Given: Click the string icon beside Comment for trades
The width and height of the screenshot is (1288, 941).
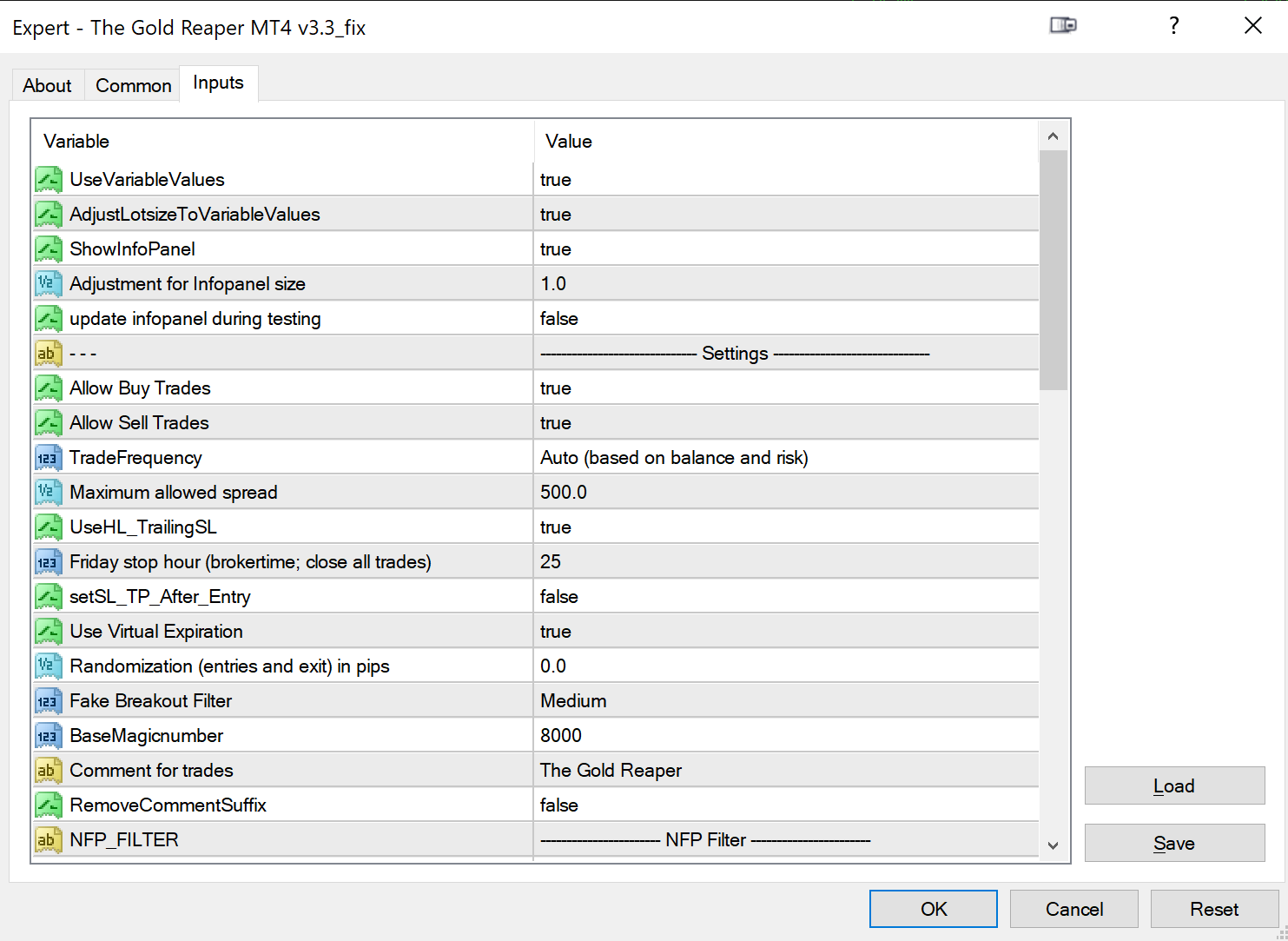Looking at the screenshot, I should (x=48, y=771).
